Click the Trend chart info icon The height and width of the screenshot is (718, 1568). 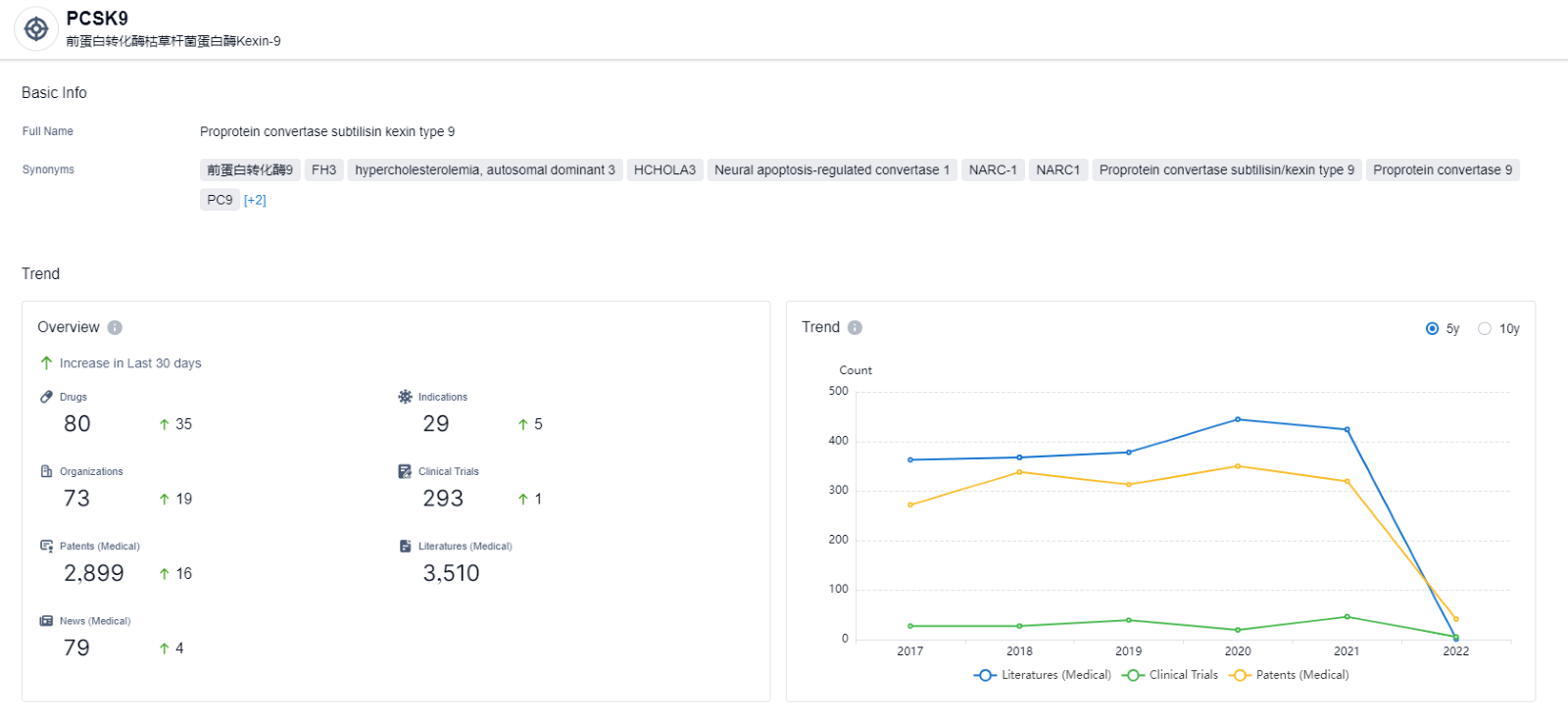855,328
